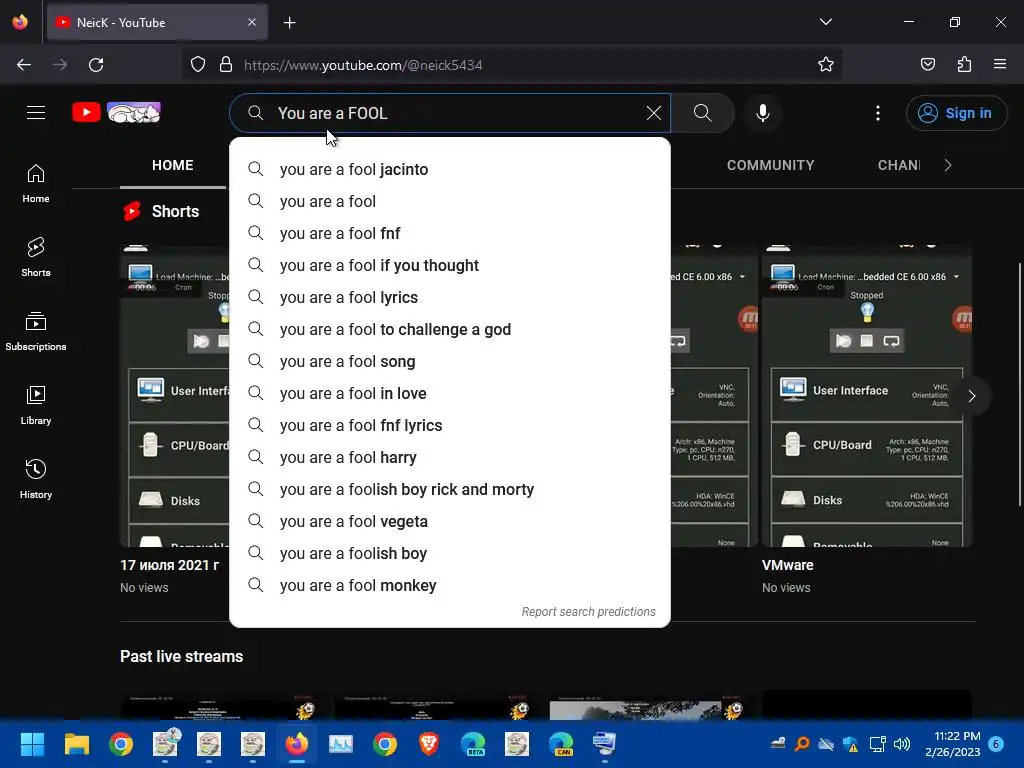Show more channel tabs with chevron
The height and width of the screenshot is (768, 1024).
pyautogui.click(x=948, y=165)
